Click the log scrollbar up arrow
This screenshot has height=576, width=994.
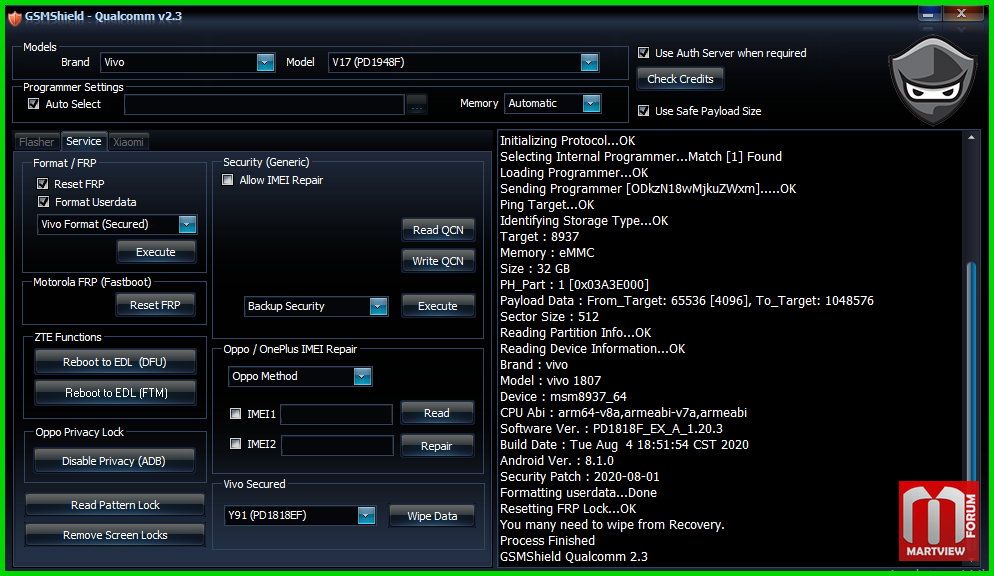971,138
